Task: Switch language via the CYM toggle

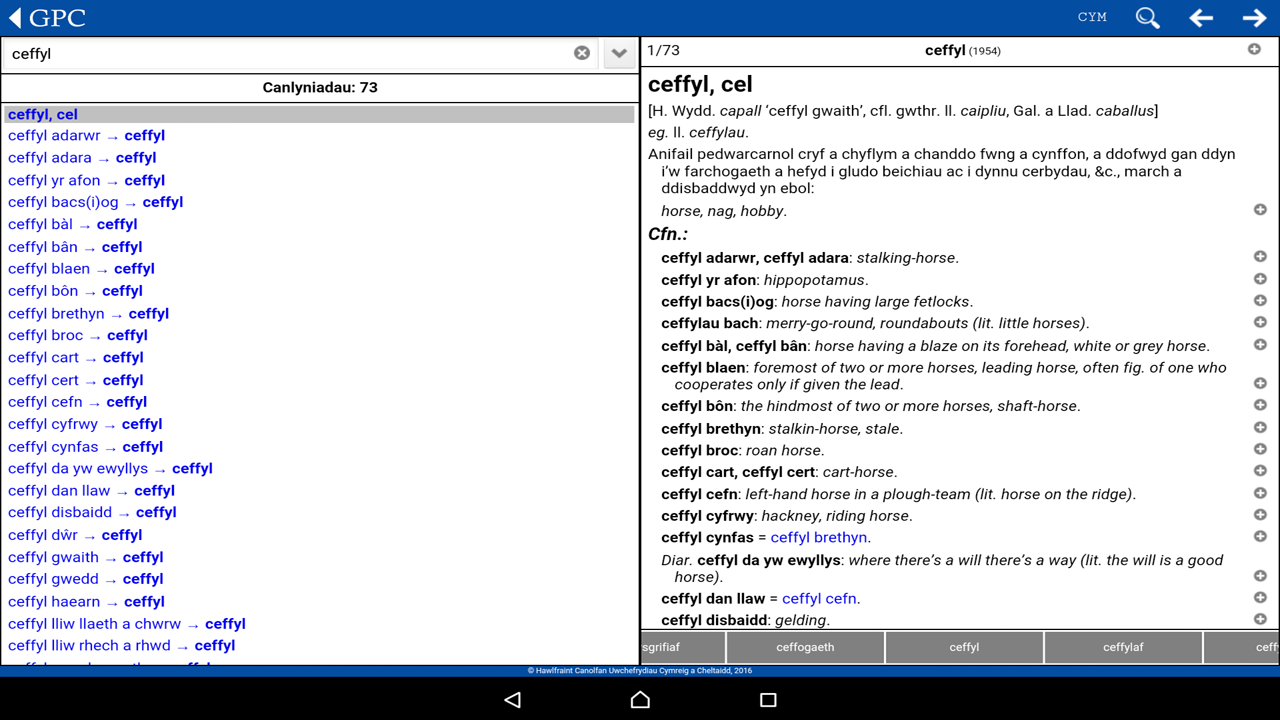Action: 1092,17
